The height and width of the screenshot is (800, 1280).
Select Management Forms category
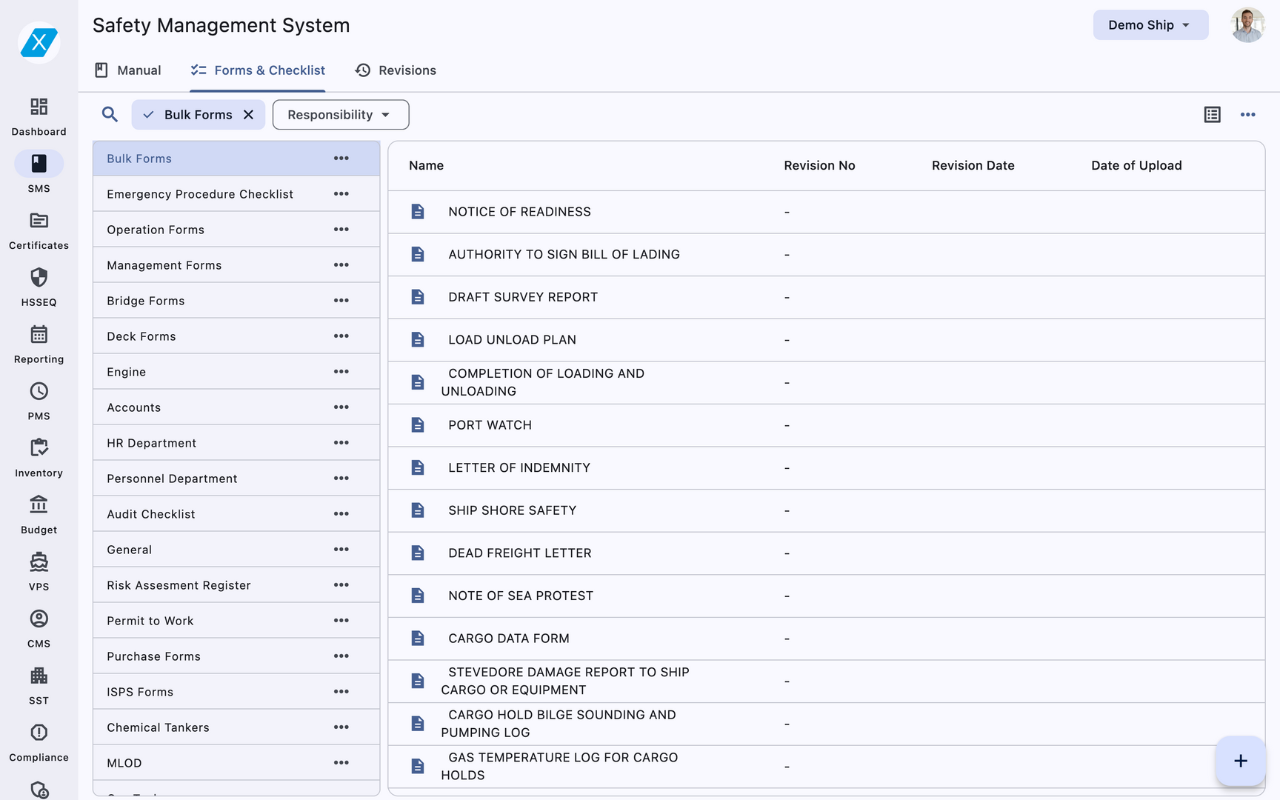tap(236, 265)
